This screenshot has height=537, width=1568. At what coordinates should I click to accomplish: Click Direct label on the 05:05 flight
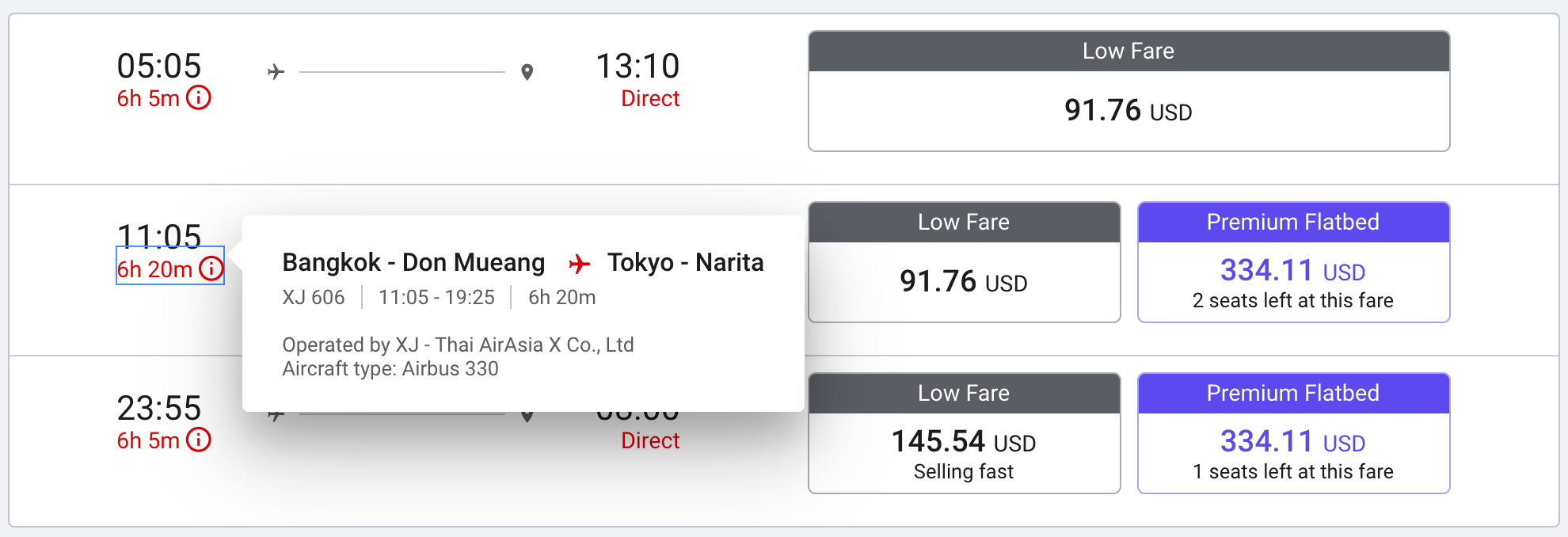[650, 99]
